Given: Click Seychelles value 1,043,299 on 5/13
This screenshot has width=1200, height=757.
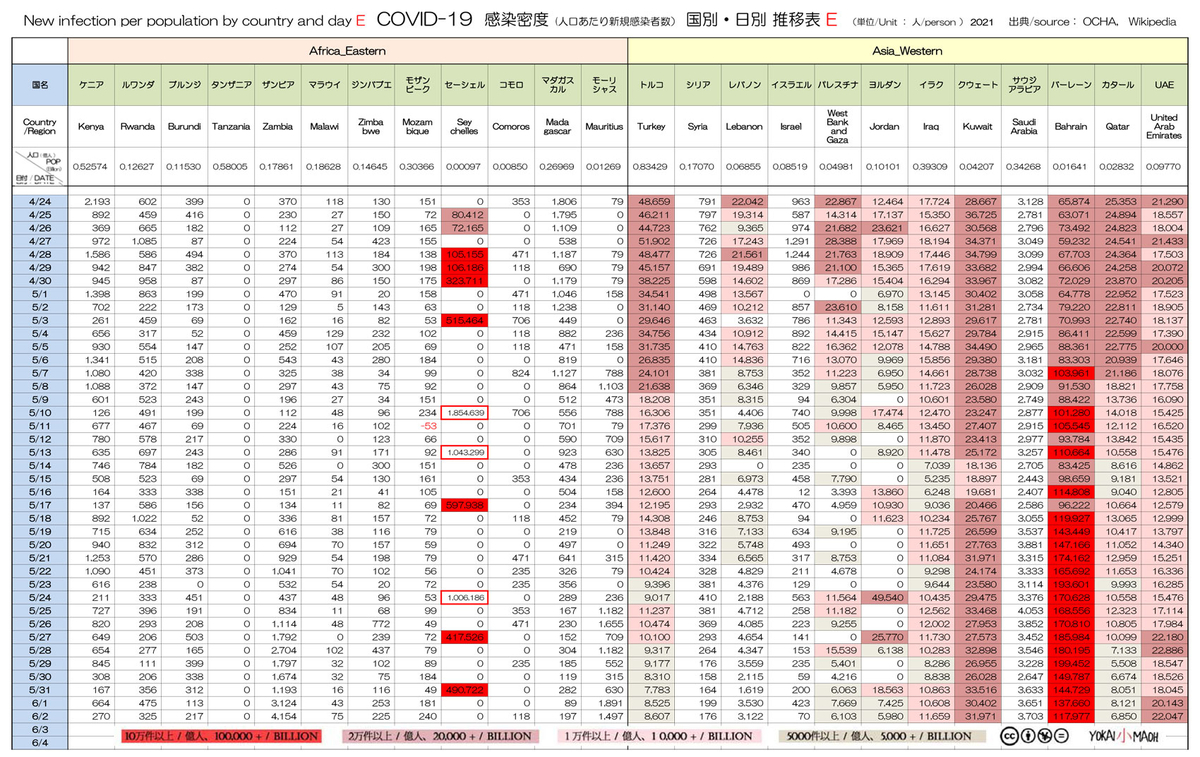Looking at the screenshot, I should point(464,452).
